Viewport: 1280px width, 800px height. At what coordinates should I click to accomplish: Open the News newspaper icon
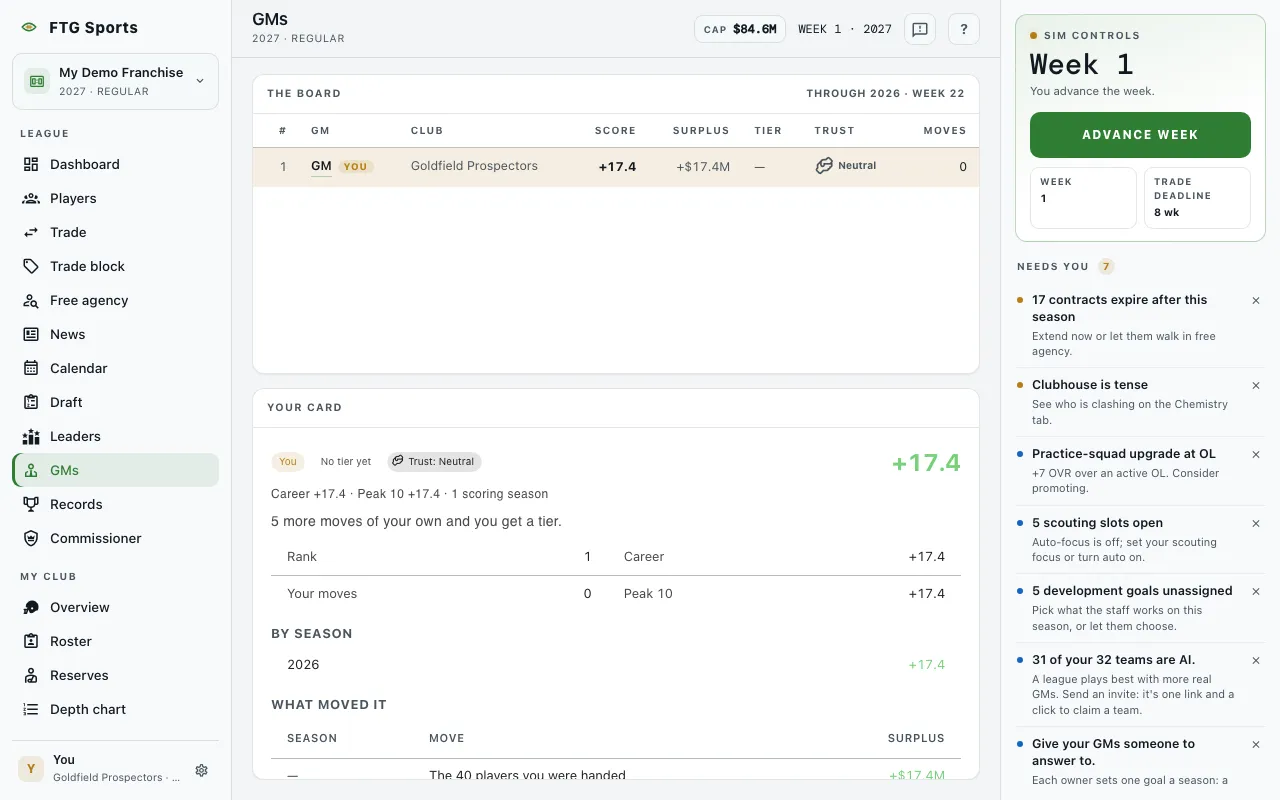pos(31,334)
